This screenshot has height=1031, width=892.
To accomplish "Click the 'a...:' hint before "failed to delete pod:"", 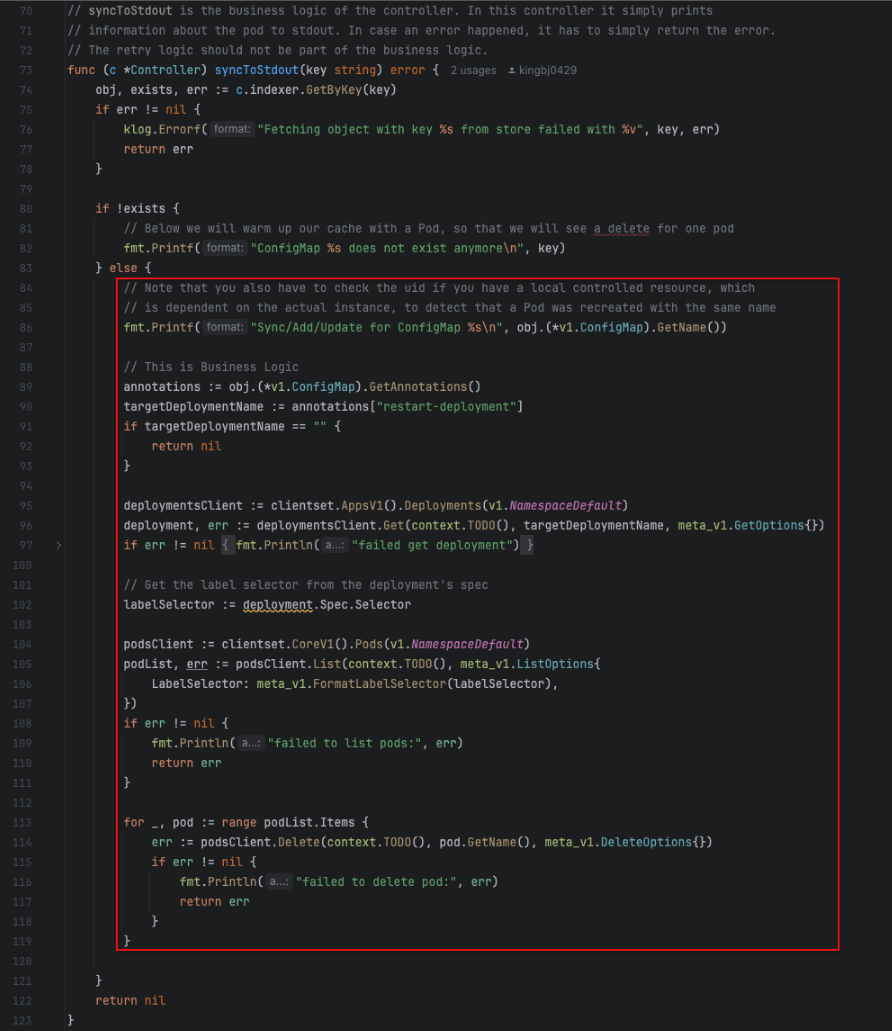I will 278,882.
